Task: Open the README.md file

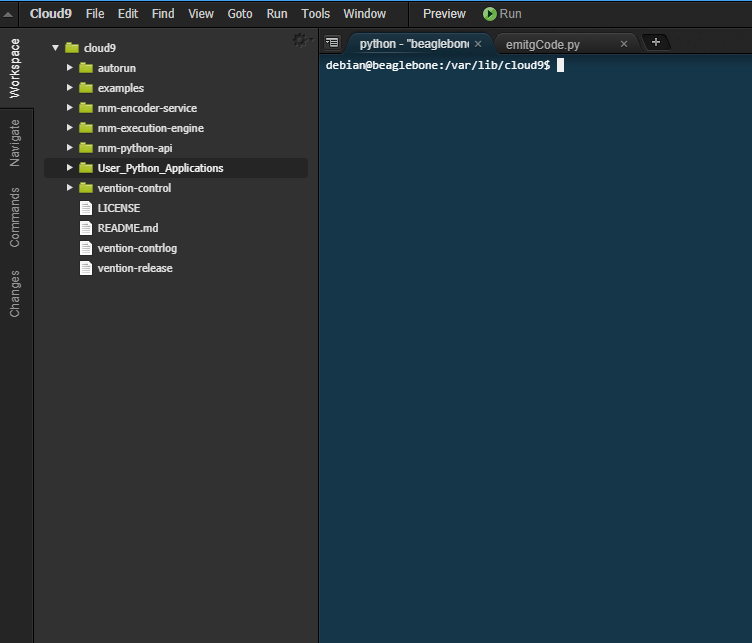Action: tap(128, 228)
